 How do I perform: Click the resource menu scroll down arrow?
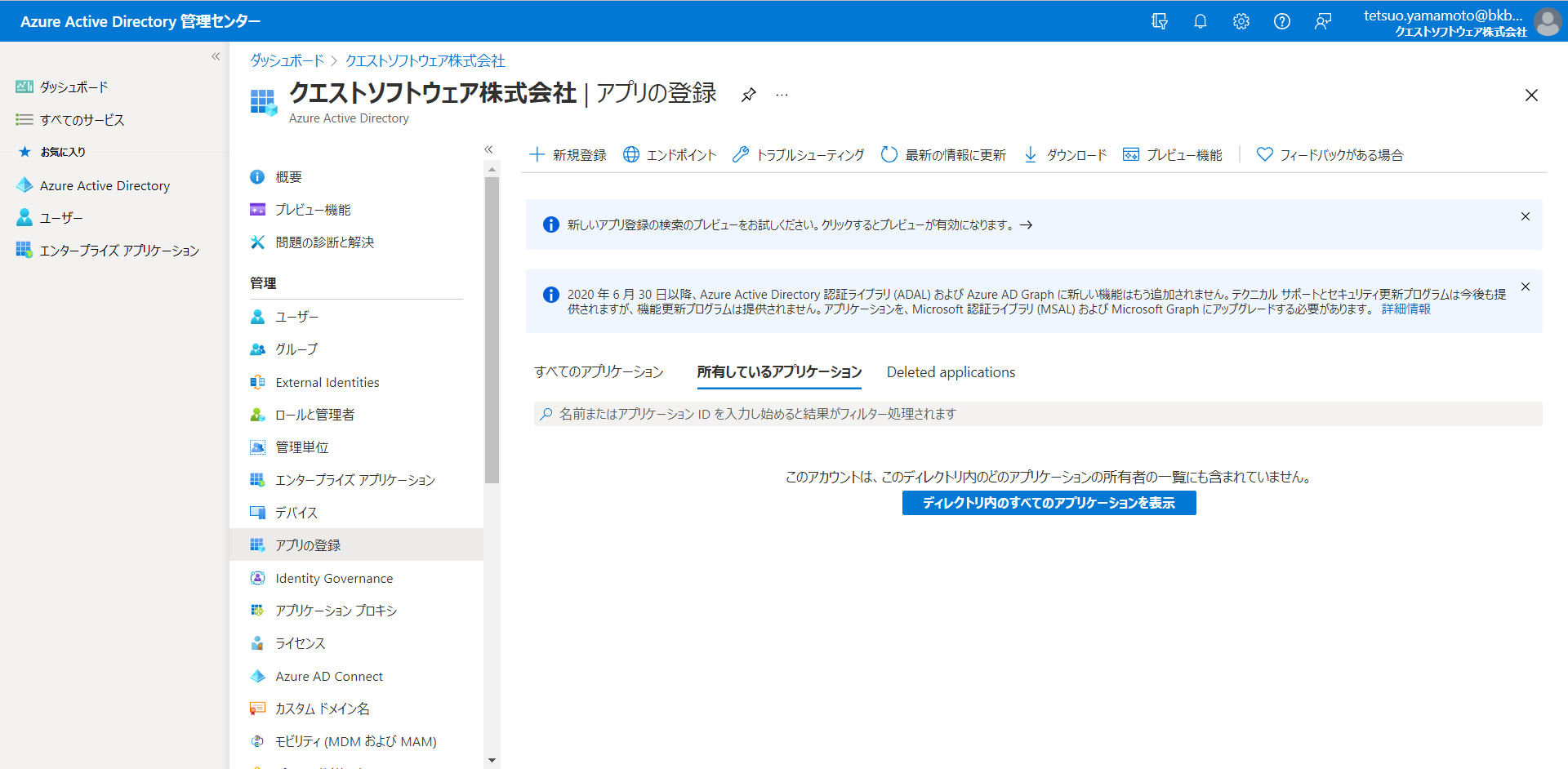[x=492, y=760]
